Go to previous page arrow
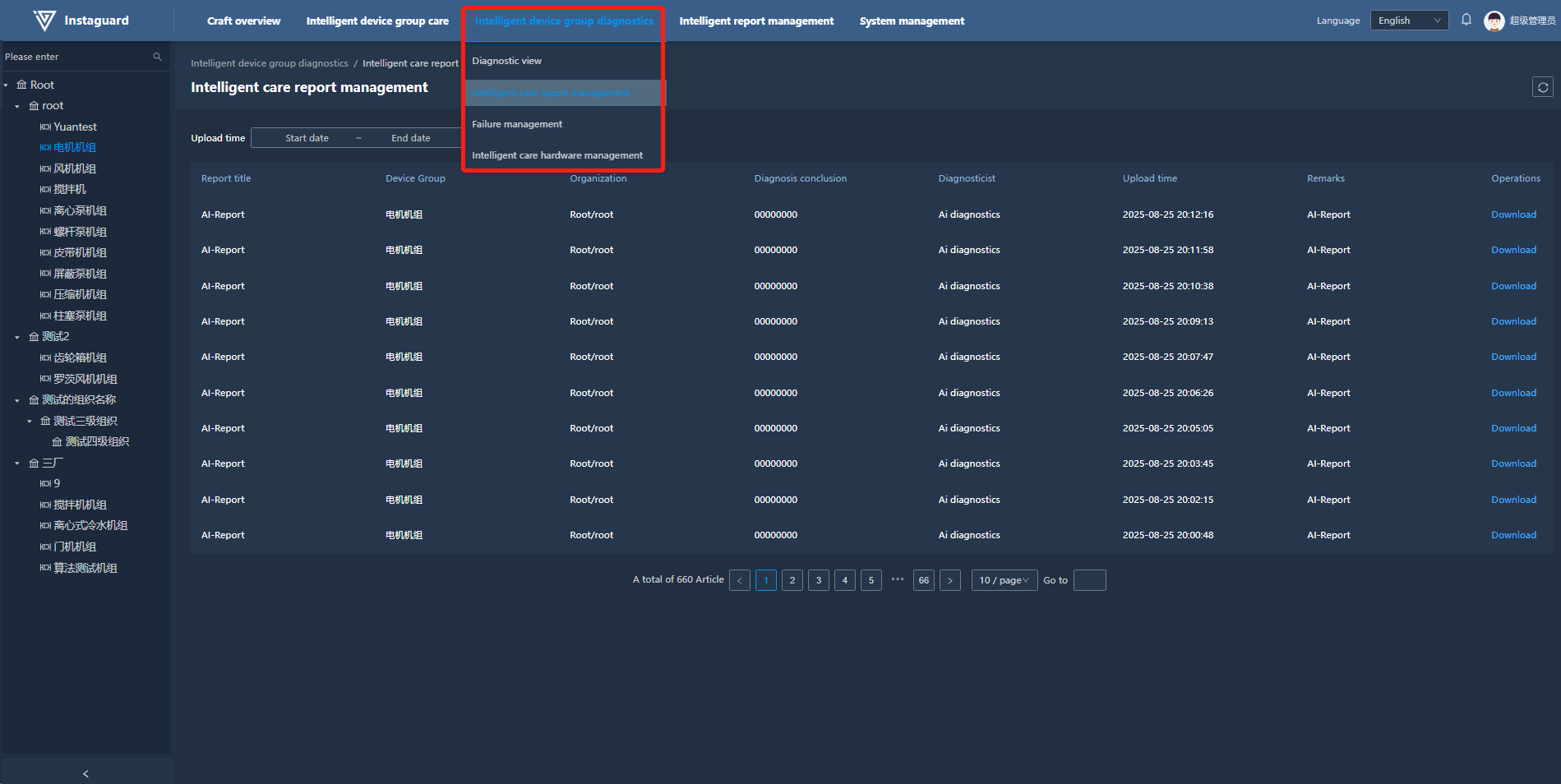The height and width of the screenshot is (784, 1561). point(740,580)
